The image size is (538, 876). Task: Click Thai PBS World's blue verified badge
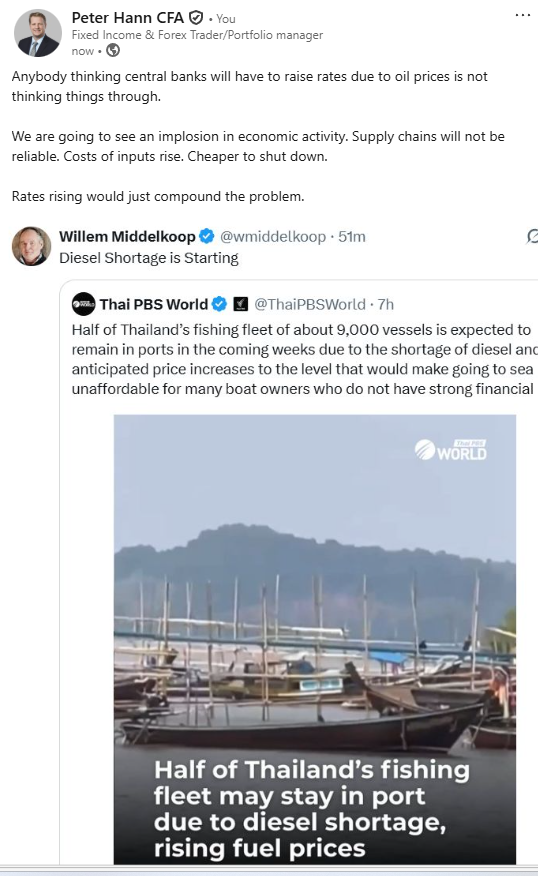coord(220,304)
